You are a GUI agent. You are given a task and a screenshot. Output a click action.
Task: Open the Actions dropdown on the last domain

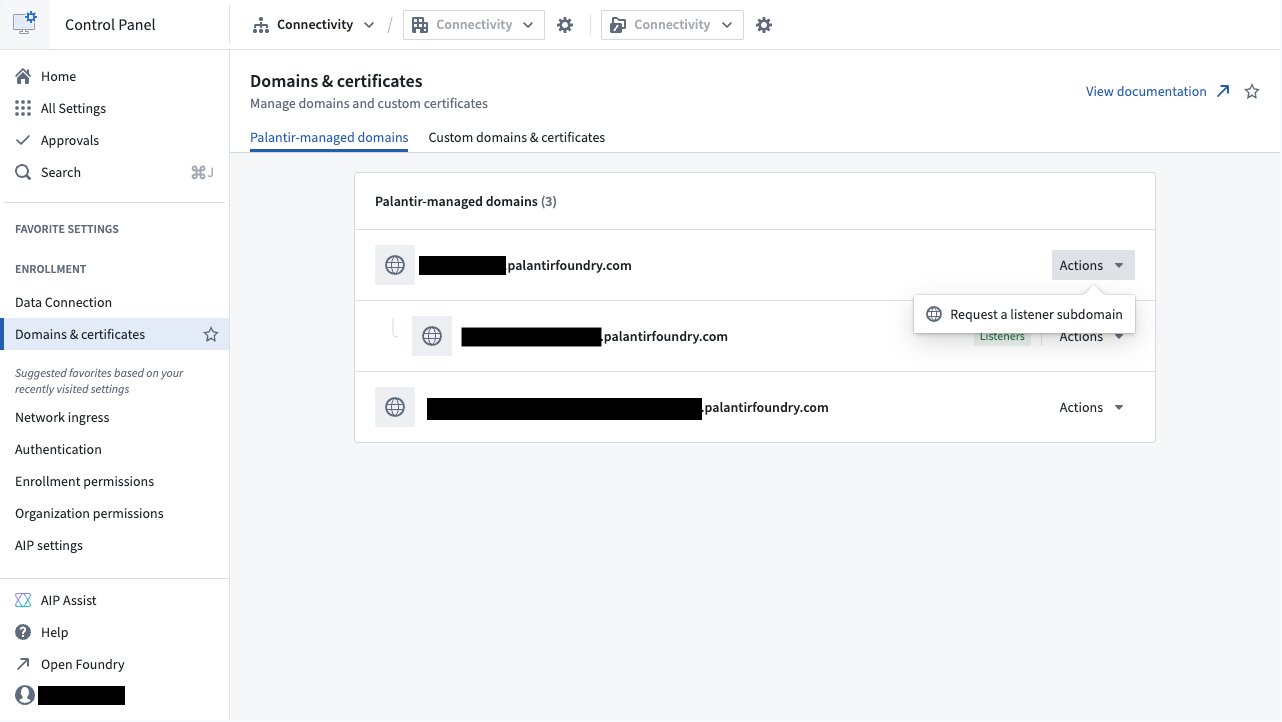point(1090,407)
